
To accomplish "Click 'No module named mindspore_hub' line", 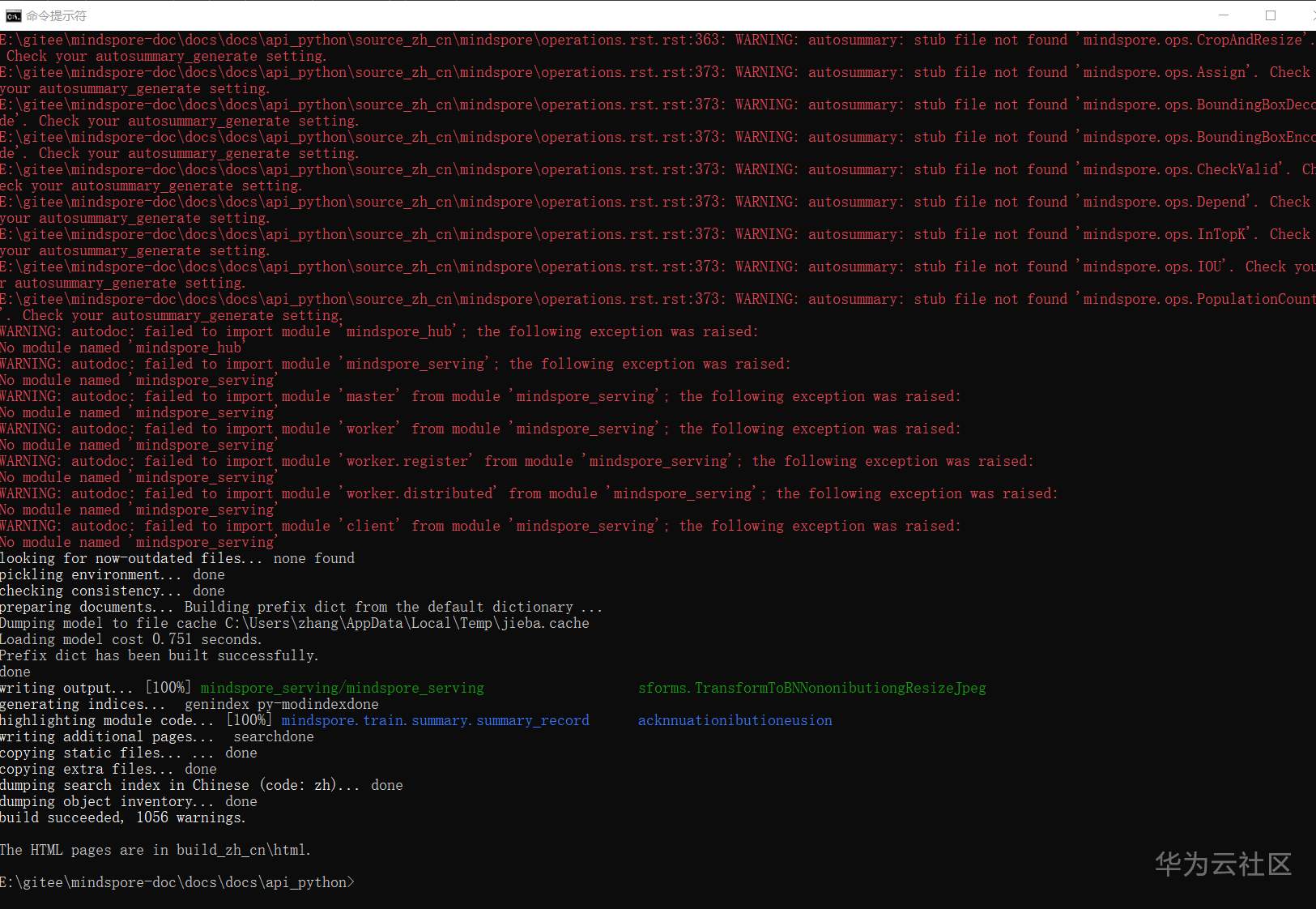I will pyautogui.click(x=121, y=348).
